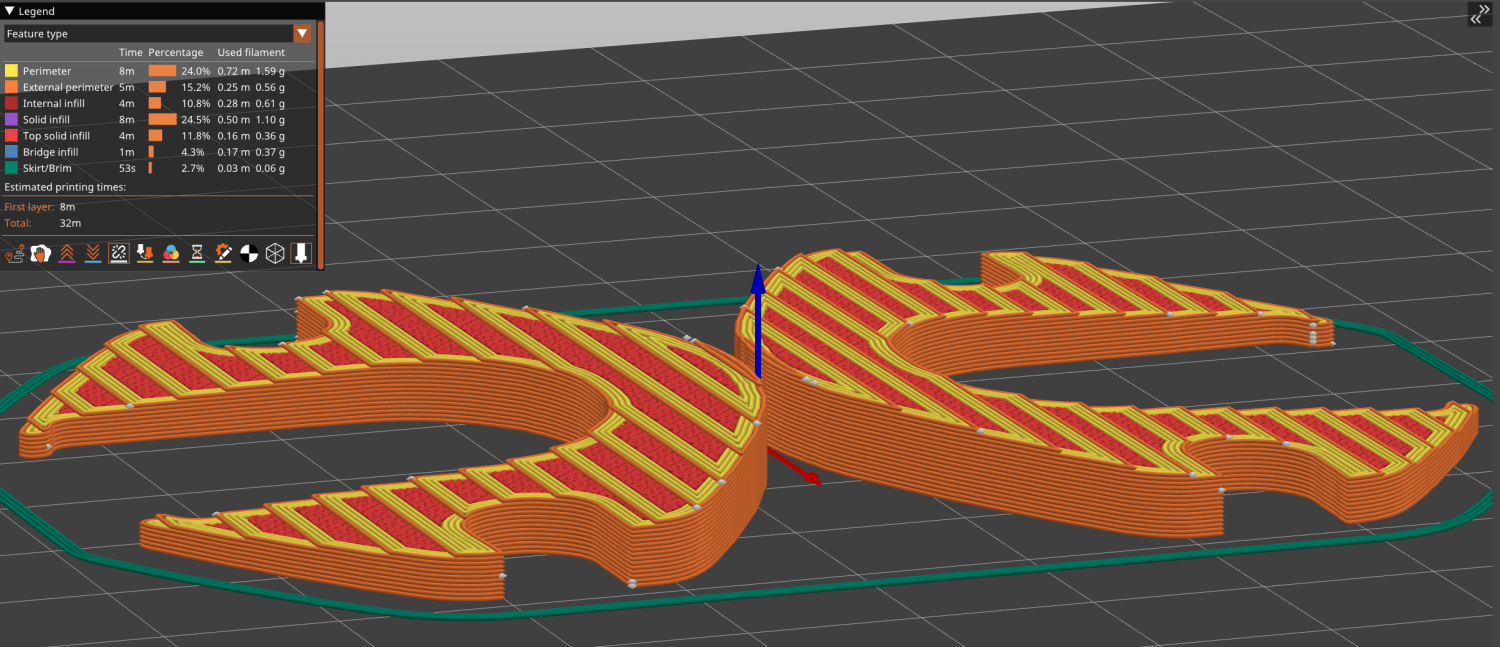Toggle the pause prints hourglass icon
The height and width of the screenshot is (647, 1500).
coord(197,253)
